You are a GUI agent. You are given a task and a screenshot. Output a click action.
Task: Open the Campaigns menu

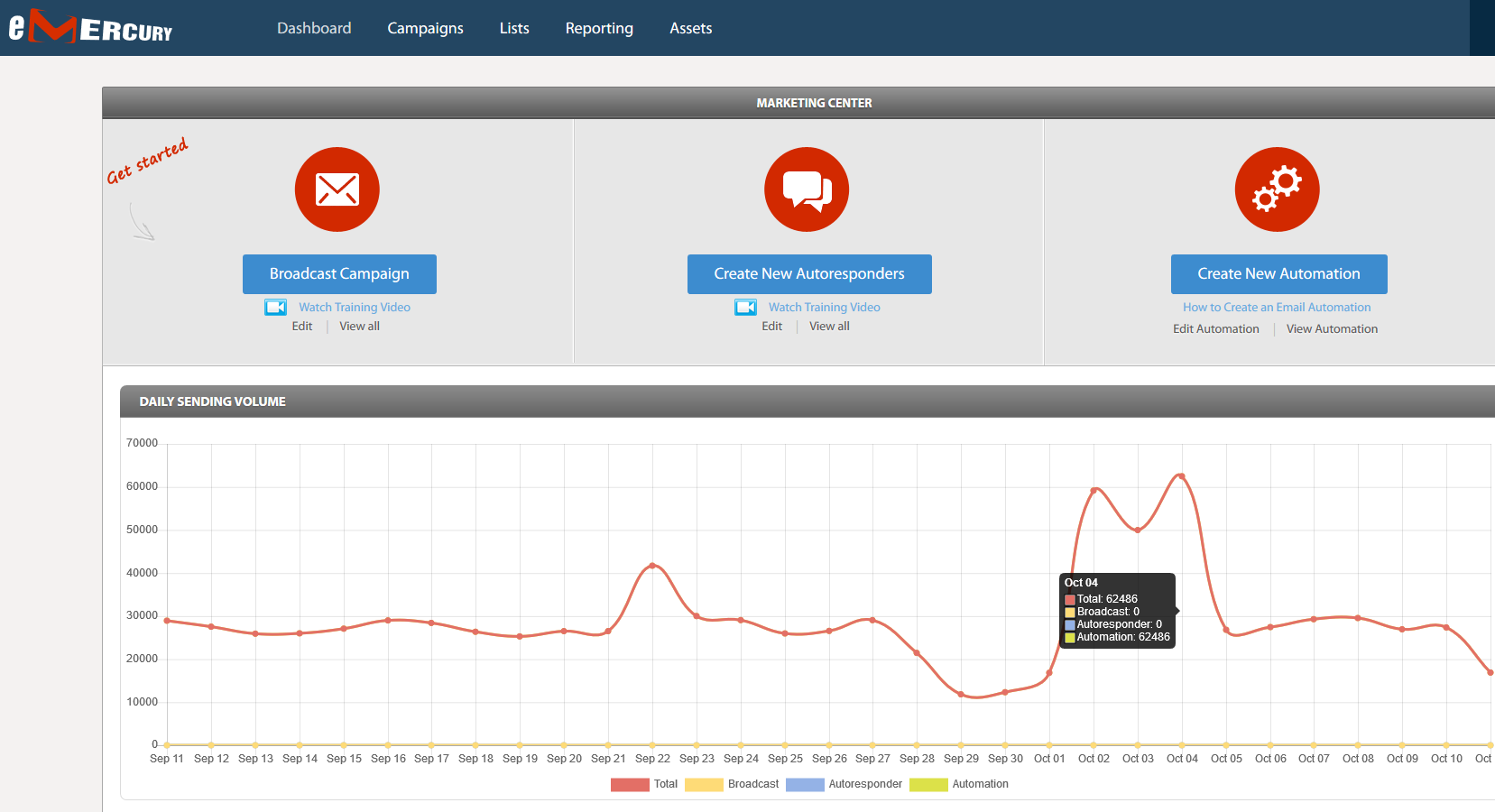click(x=425, y=28)
